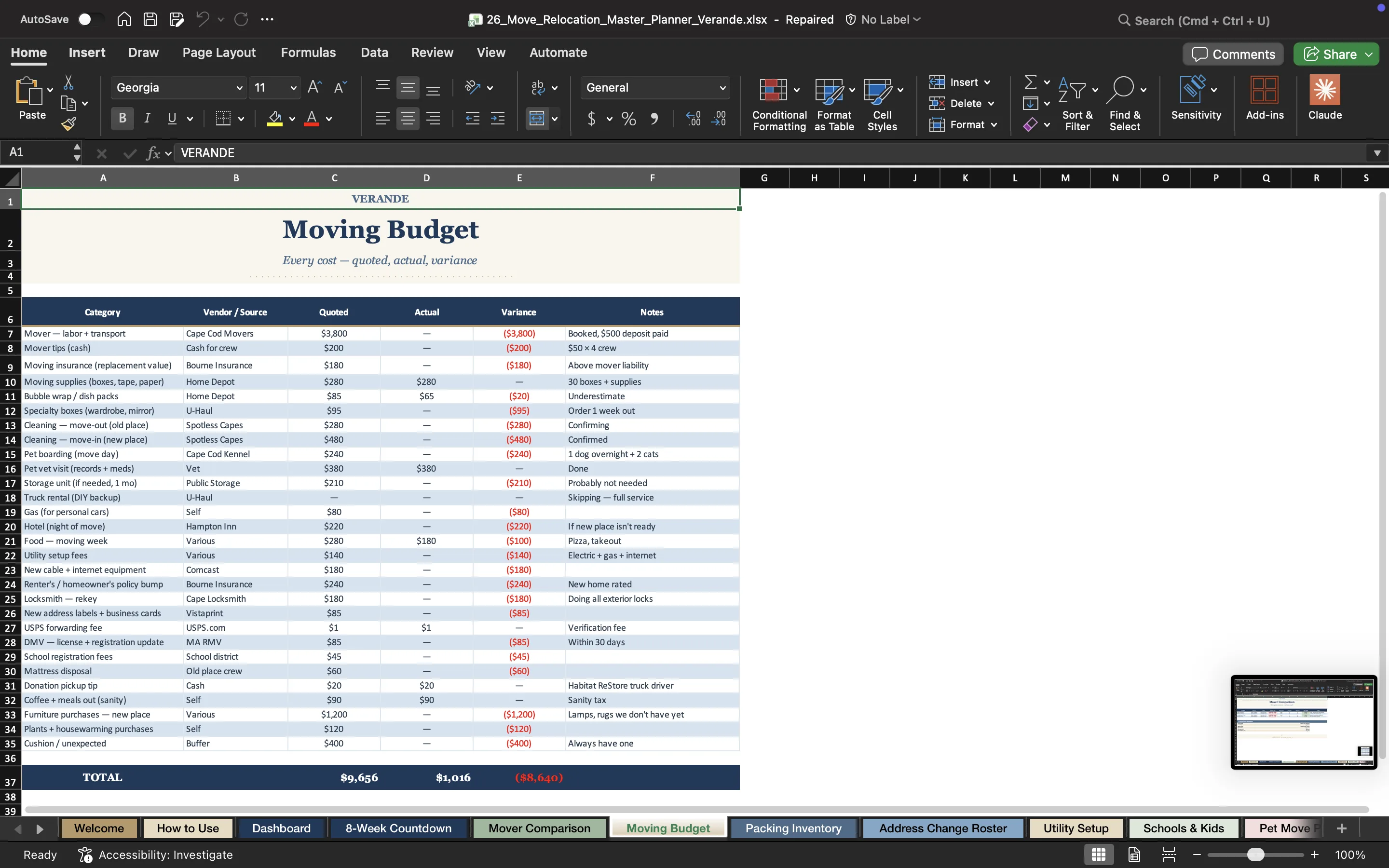Click the screenshot preview thumbnail
1389x868 pixels.
[x=1304, y=722]
